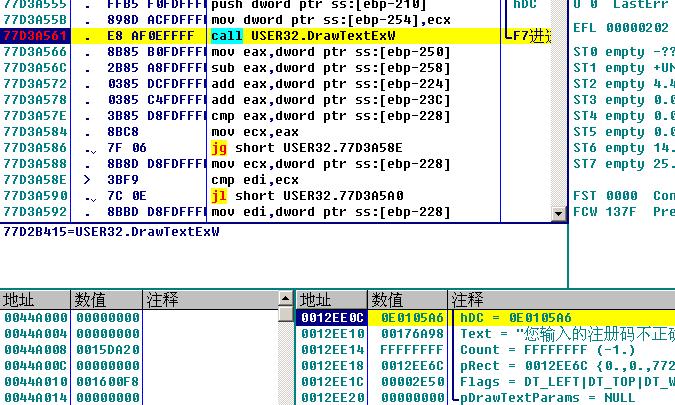Click stack comment pDrawTextParams = NULL
Viewport: 675px width, 405px height.
pos(548,397)
